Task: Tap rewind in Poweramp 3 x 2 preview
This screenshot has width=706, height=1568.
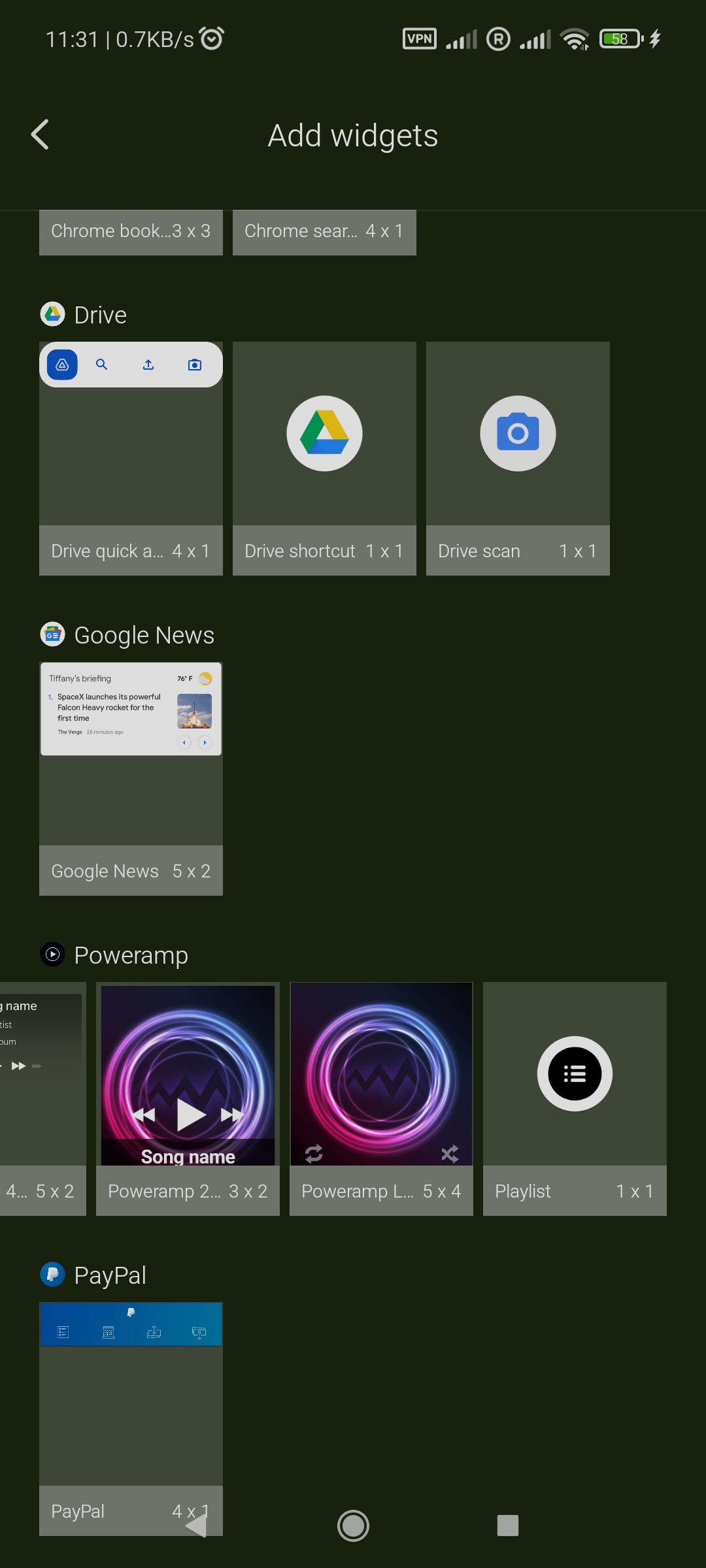Action: (144, 1115)
